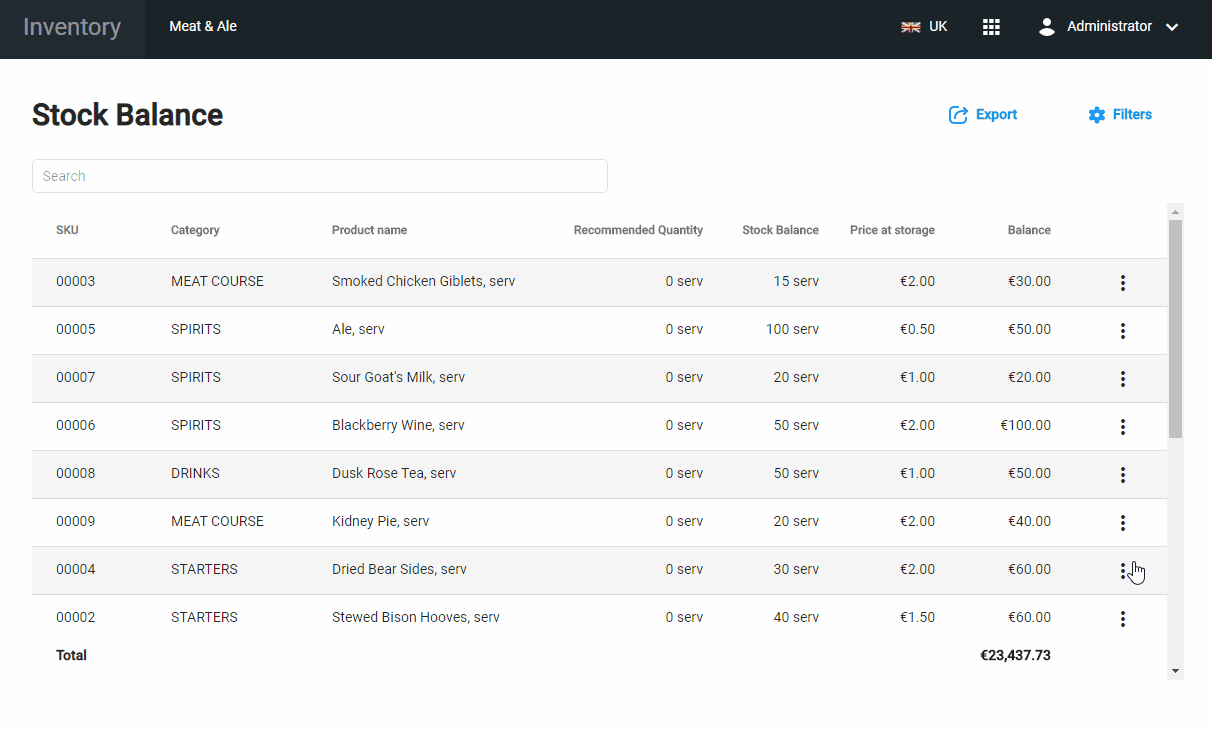Click the Administrator user avatar icon
This screenshot has width=1212, height=733.
[1047, 27]
